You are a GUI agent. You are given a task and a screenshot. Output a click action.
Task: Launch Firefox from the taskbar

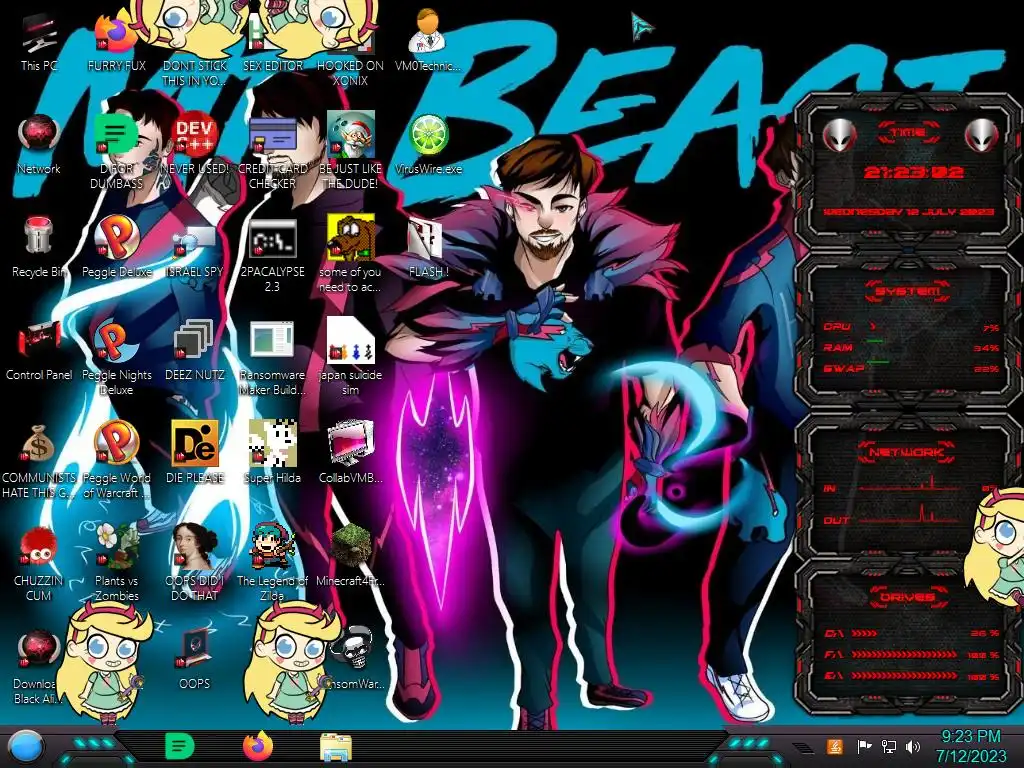pyautogui.click(x=258, y=746)
